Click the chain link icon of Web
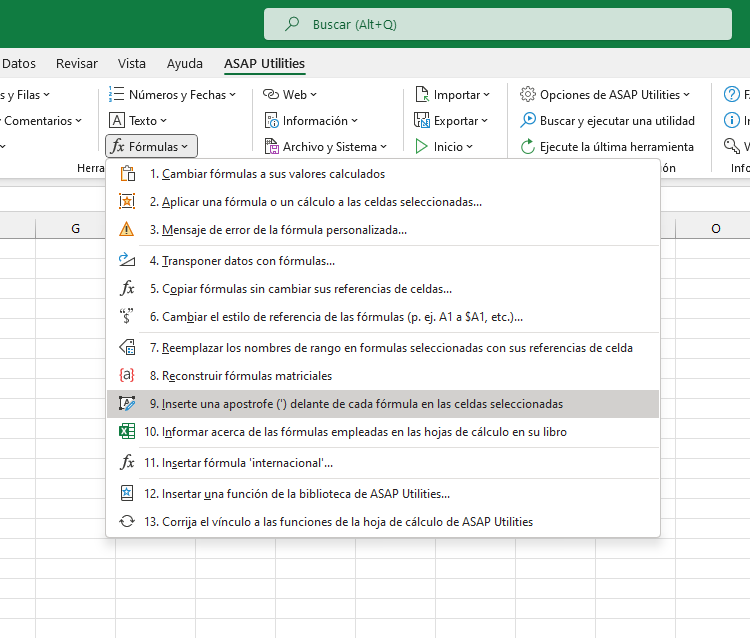Viewport: 750px width, 638px height. tap(271, 94)
